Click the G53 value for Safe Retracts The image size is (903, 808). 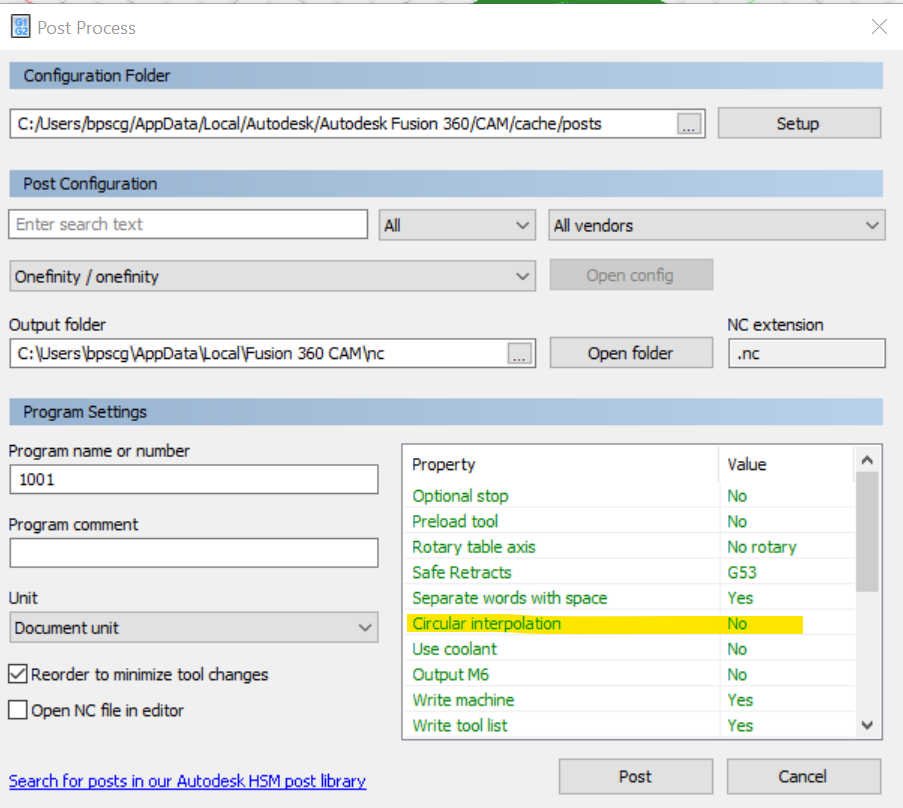tap(742, 572)
